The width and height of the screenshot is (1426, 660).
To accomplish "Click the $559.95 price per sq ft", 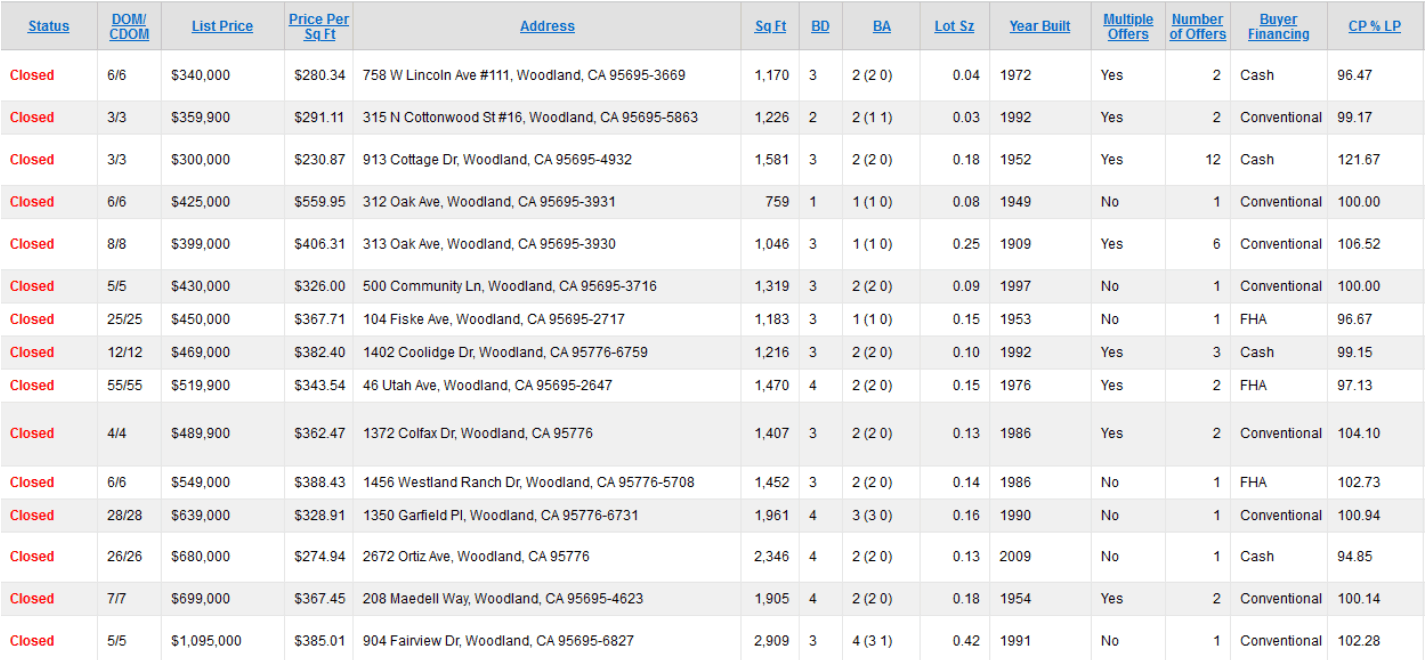I will [320, 201].
